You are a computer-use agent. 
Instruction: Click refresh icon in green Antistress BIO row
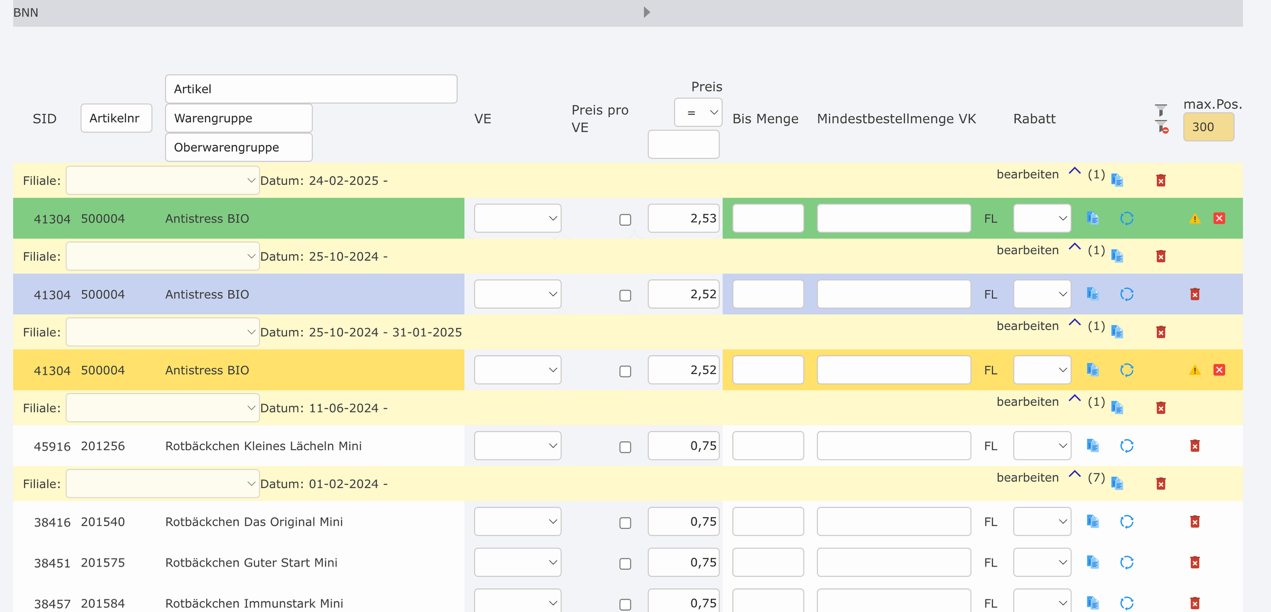(1127, 218)
